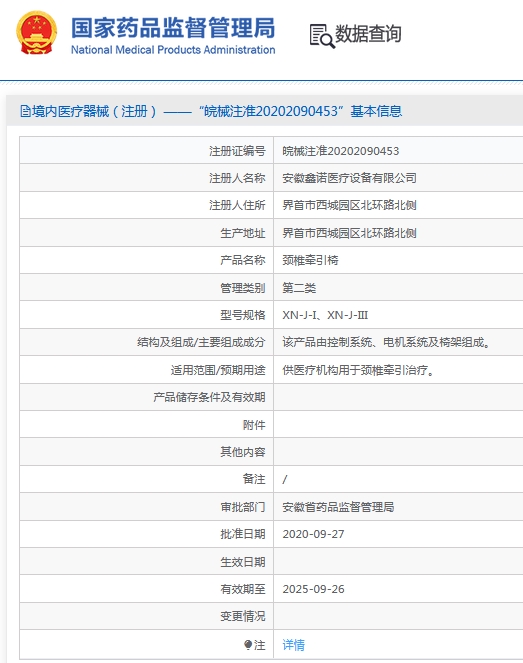Screen dimensions: 523x663
Task: Click the national emblem logo
Action: click(36, 33)
